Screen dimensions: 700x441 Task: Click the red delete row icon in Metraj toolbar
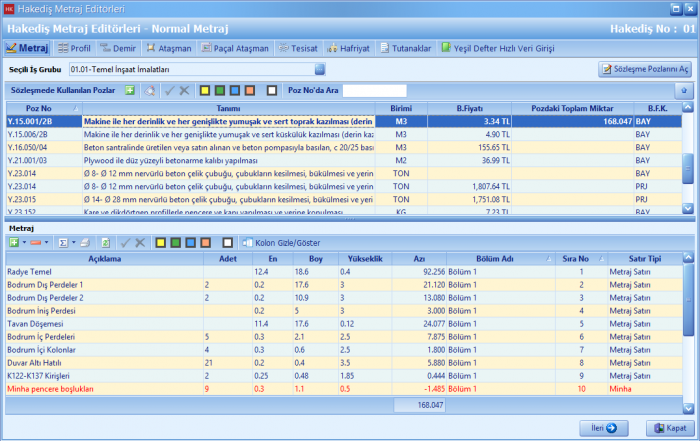click(x=35, y=242)
